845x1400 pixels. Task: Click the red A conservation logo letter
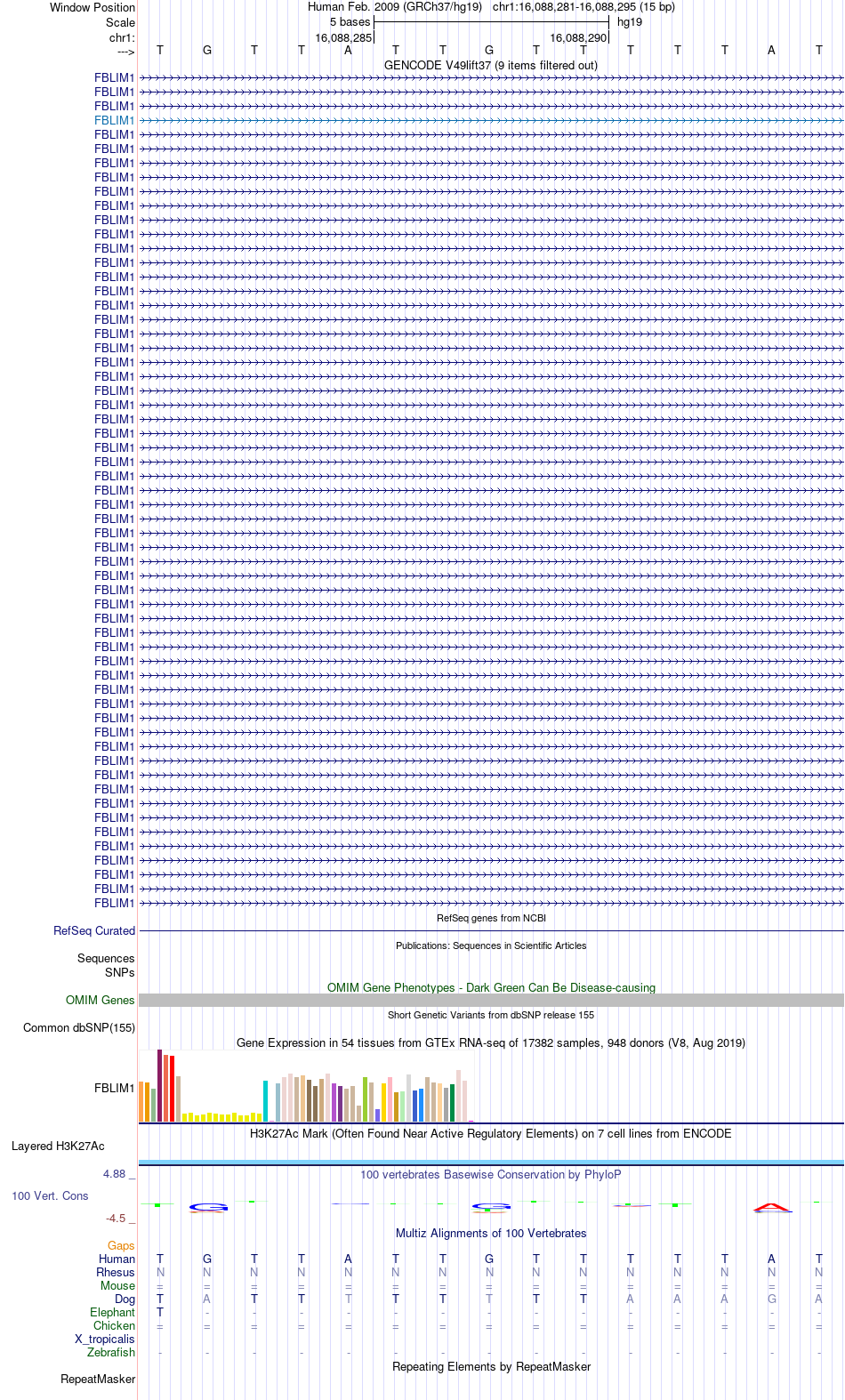coord(772,1207)
